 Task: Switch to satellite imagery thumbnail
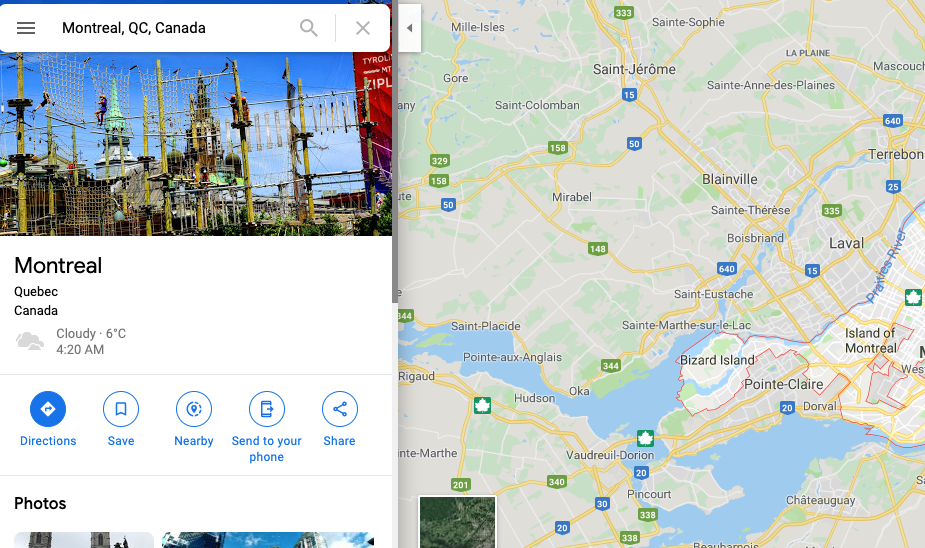[457, 522]
